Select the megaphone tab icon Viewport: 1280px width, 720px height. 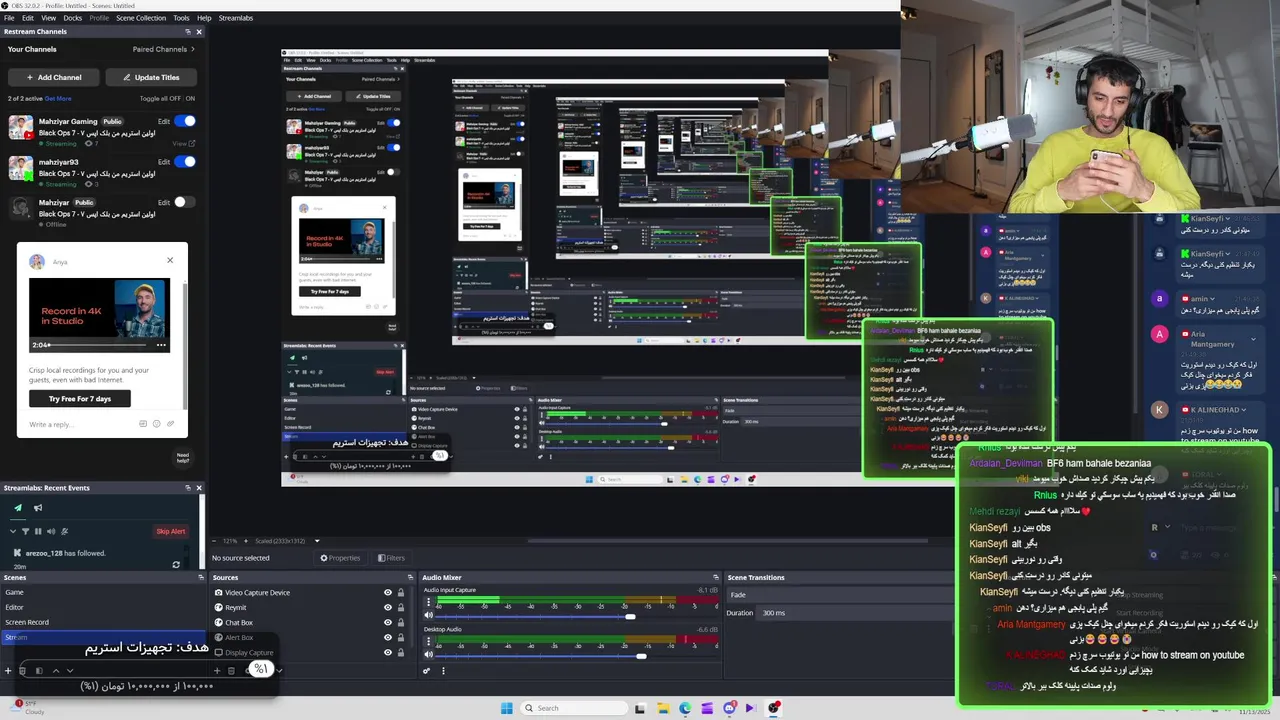tap(39, 508)
